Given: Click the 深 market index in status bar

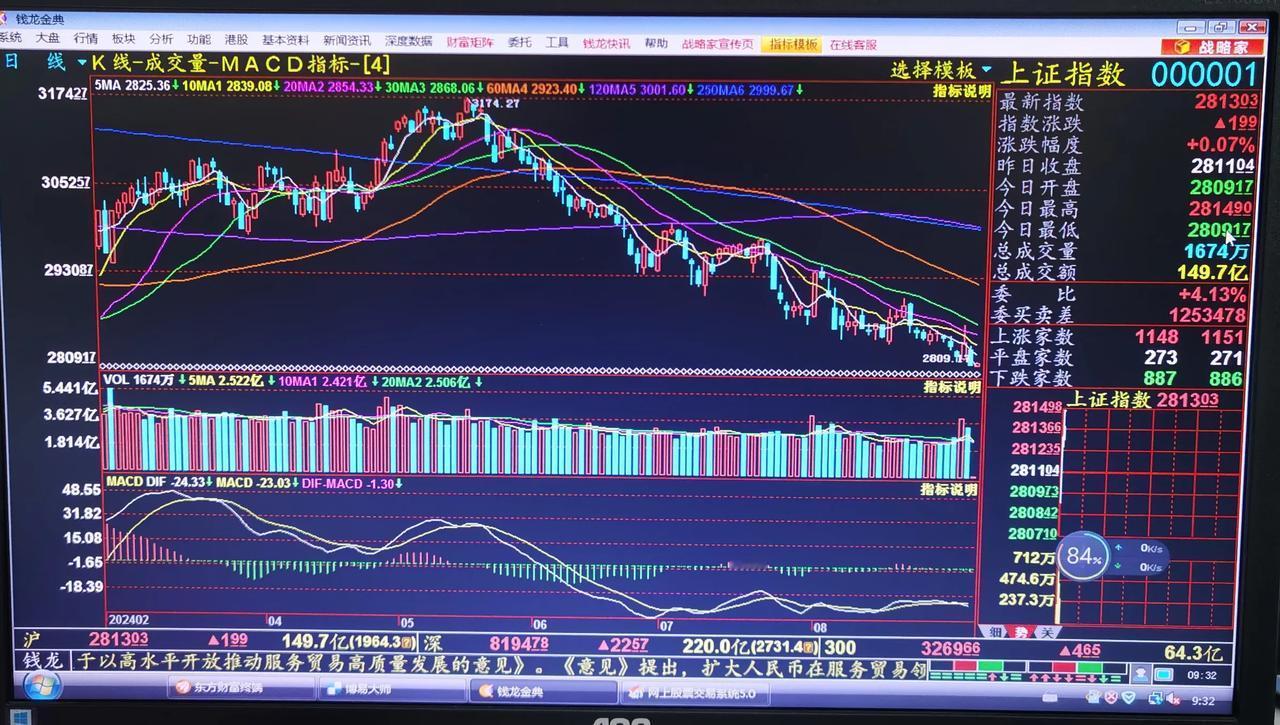Looking at the screenshot, I should (432, 644).
